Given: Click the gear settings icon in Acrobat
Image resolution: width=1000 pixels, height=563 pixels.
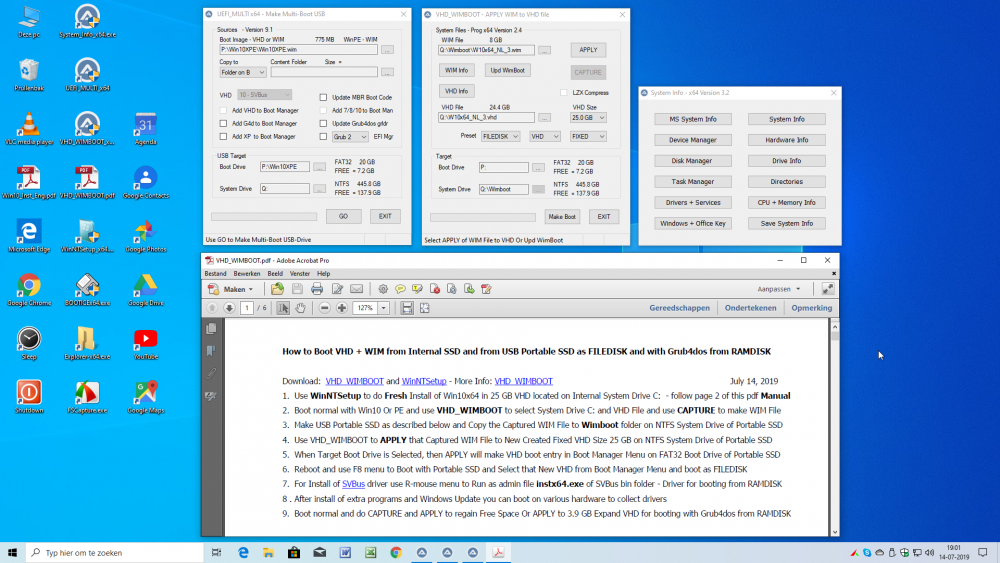Looking at the screenshot, I should pyautogui.click(x=383, y=289).
